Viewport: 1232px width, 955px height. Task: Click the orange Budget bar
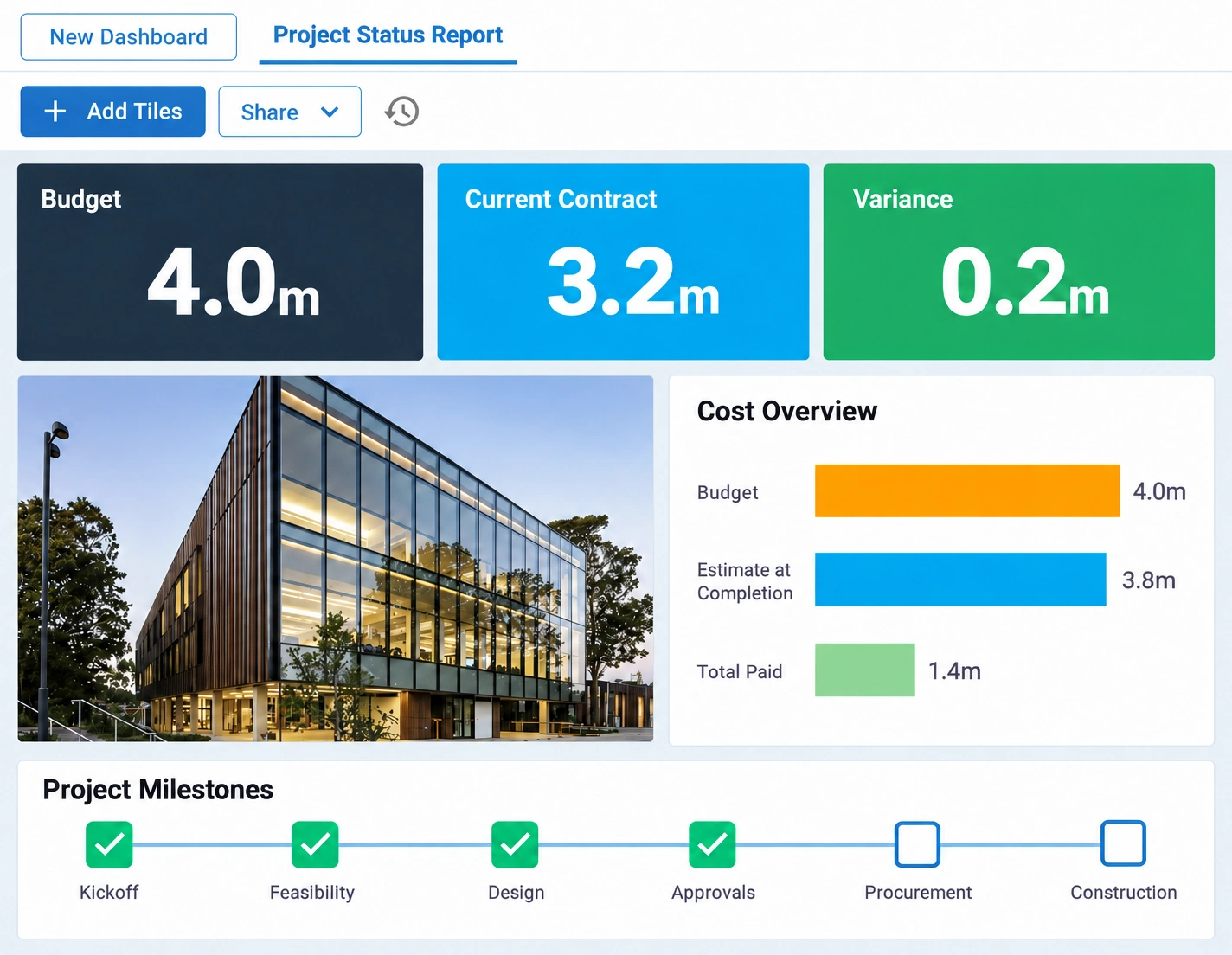point(967,491)
